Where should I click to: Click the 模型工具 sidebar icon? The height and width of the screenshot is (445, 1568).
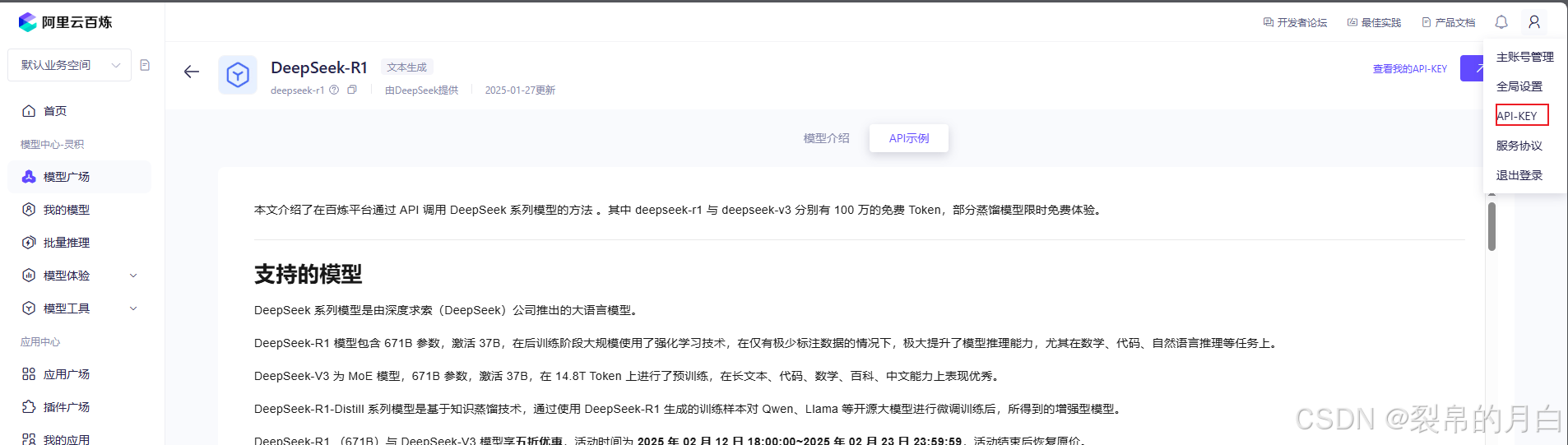[29, 308]
